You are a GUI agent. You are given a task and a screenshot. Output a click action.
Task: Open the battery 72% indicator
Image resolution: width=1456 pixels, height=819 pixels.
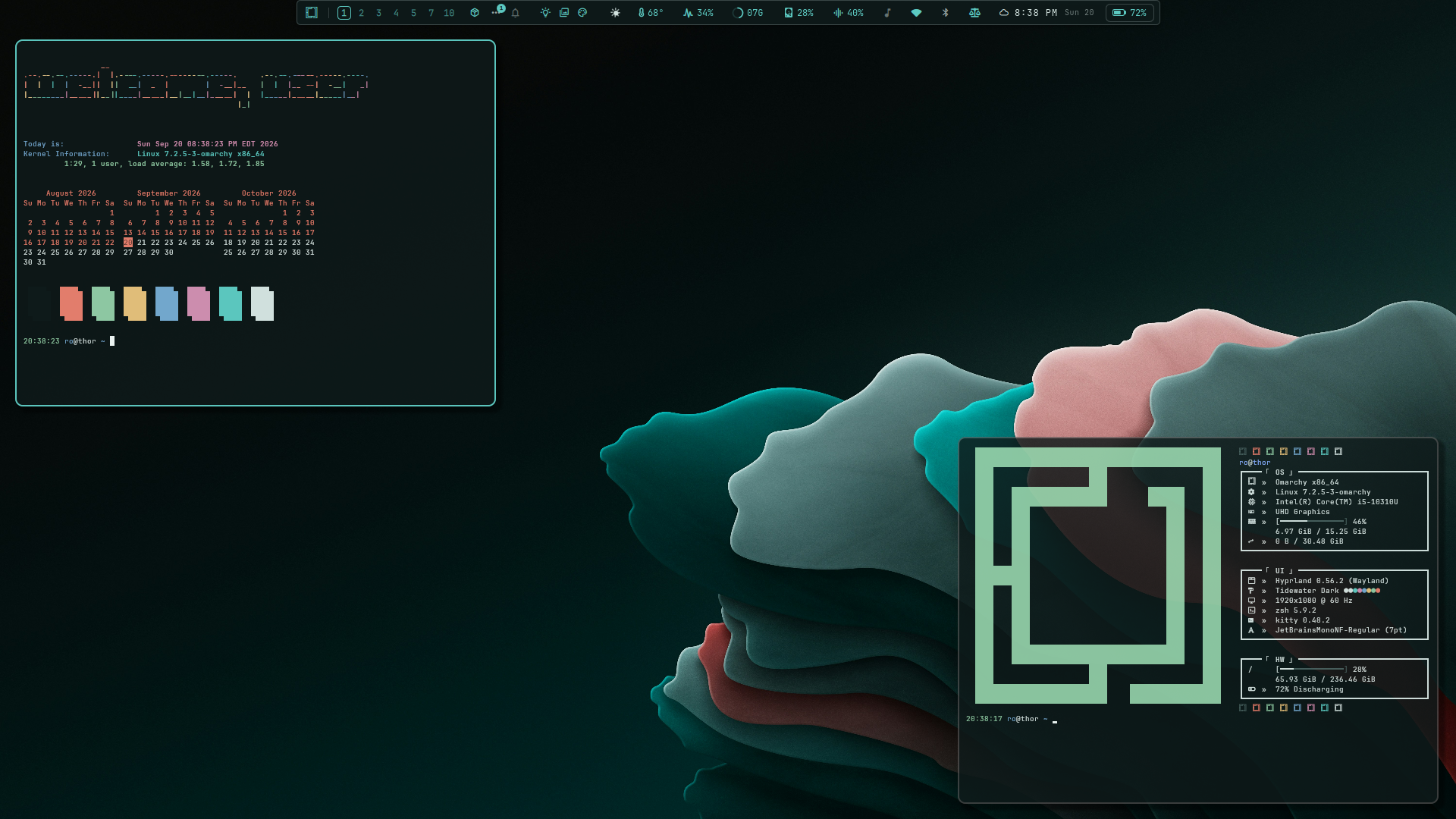point(1129,13)
